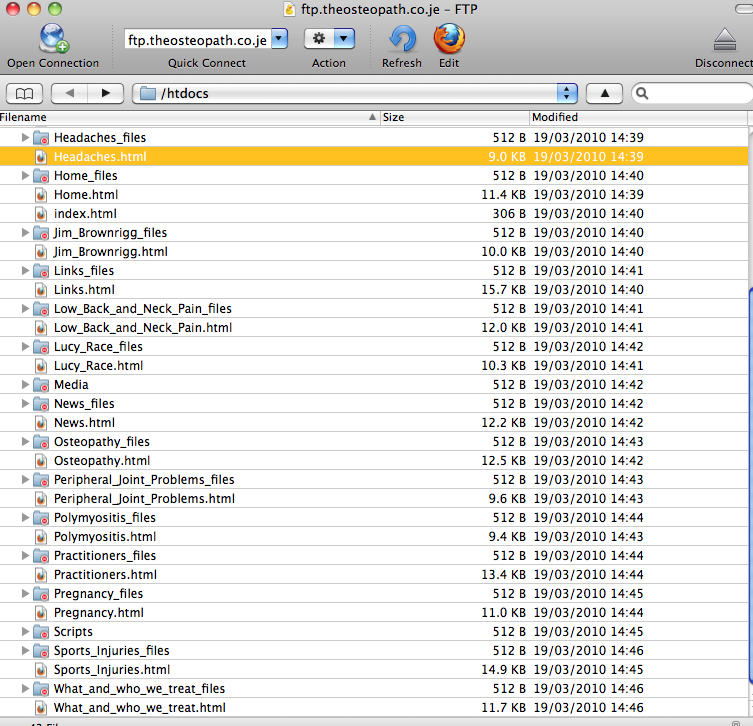Go back with the left arrow
Image resolution: width=753 pixels, height=726 pixels.
point(70,93)
